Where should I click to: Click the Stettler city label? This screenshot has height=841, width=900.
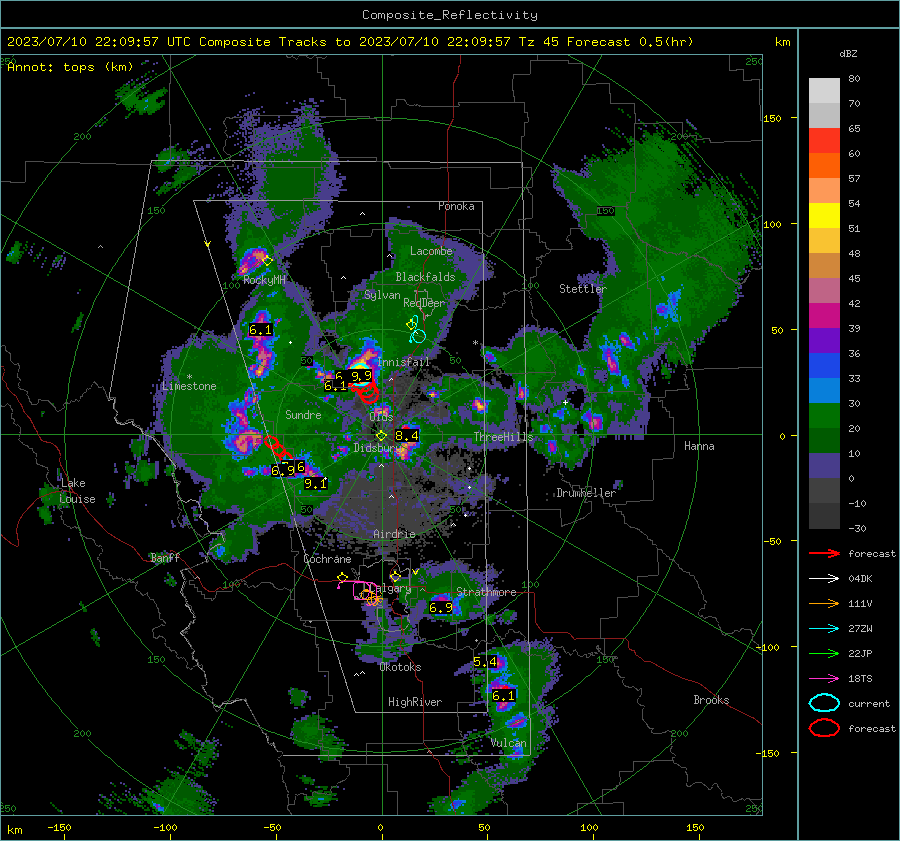tap(583, 289)
